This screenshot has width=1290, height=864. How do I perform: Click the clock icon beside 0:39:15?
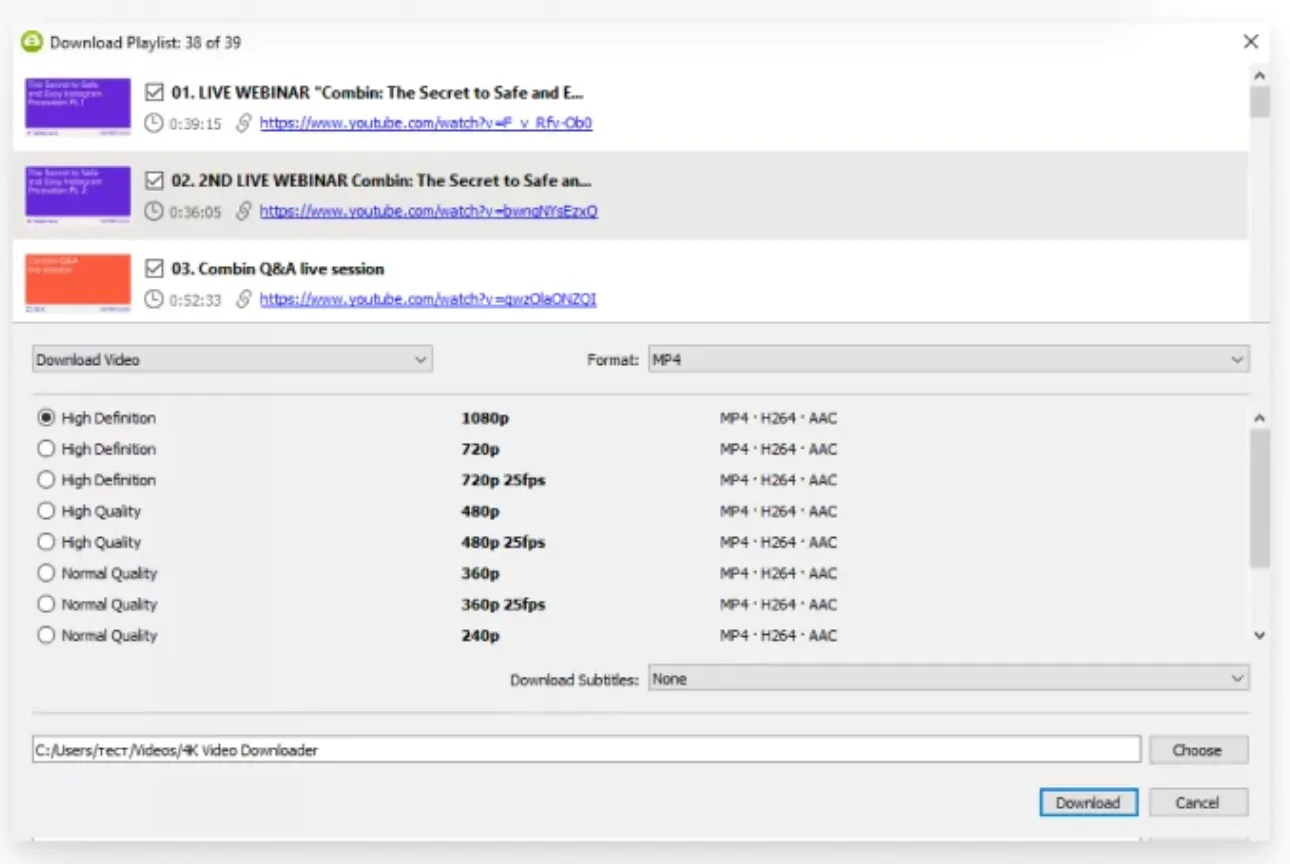[153, 123]
